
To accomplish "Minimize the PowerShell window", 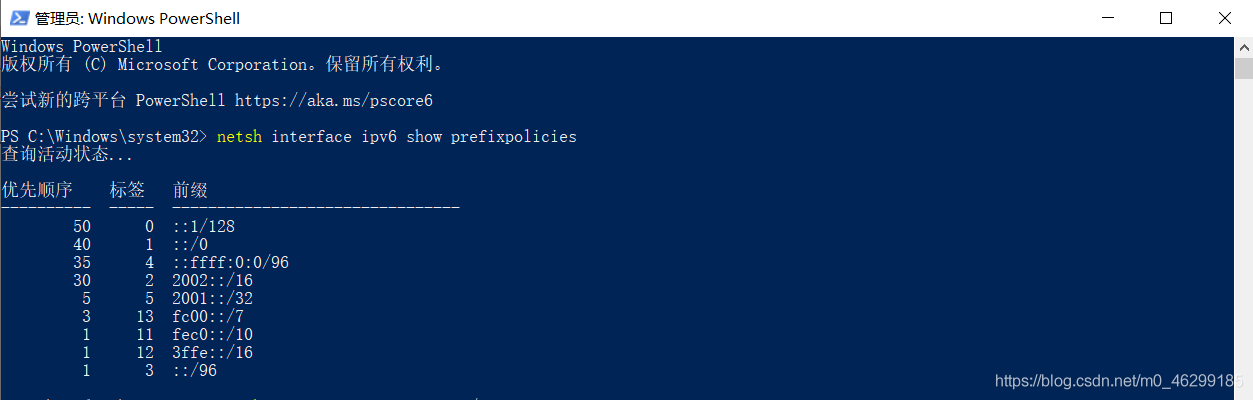I will 1107,18.
